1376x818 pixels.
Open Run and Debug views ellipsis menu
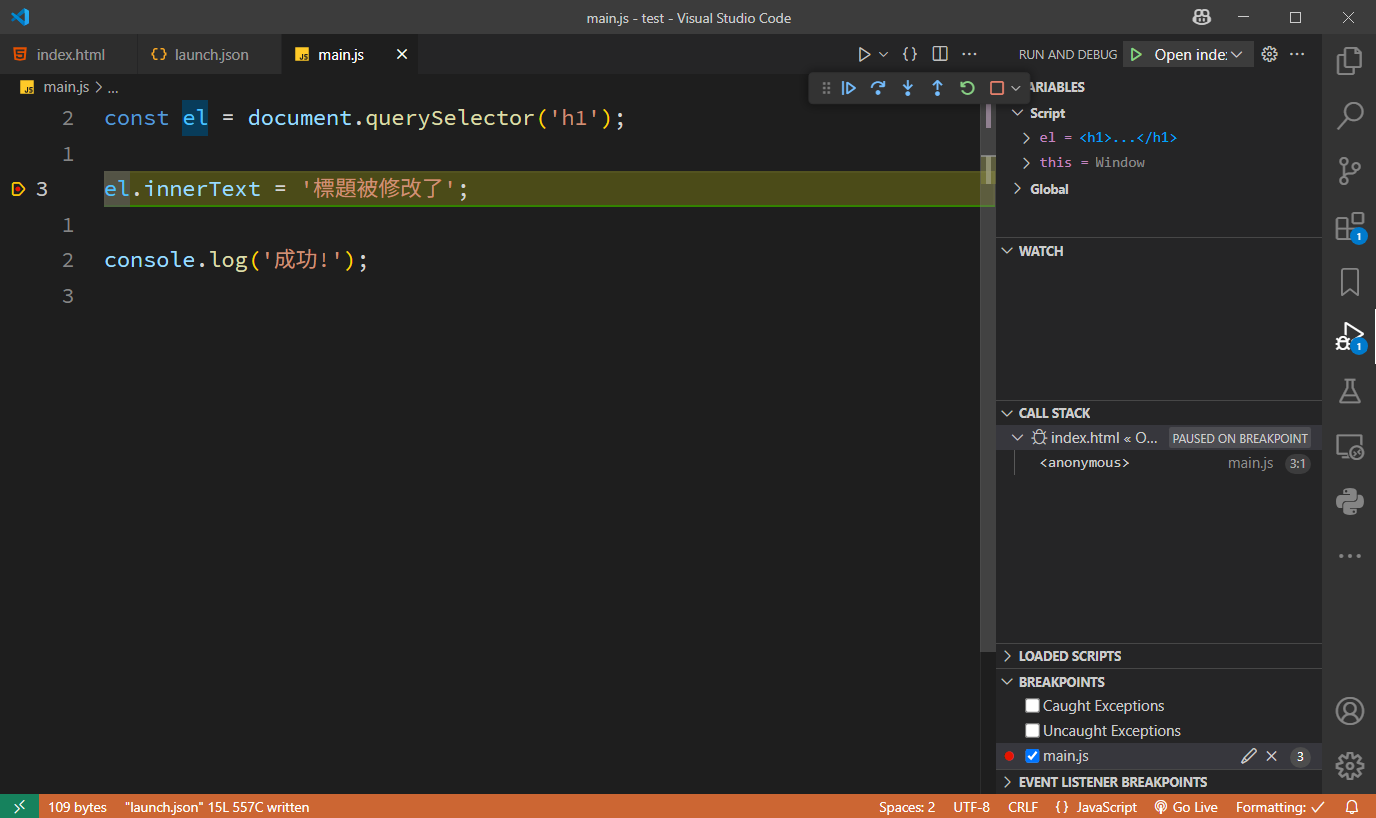point(1297,54)
